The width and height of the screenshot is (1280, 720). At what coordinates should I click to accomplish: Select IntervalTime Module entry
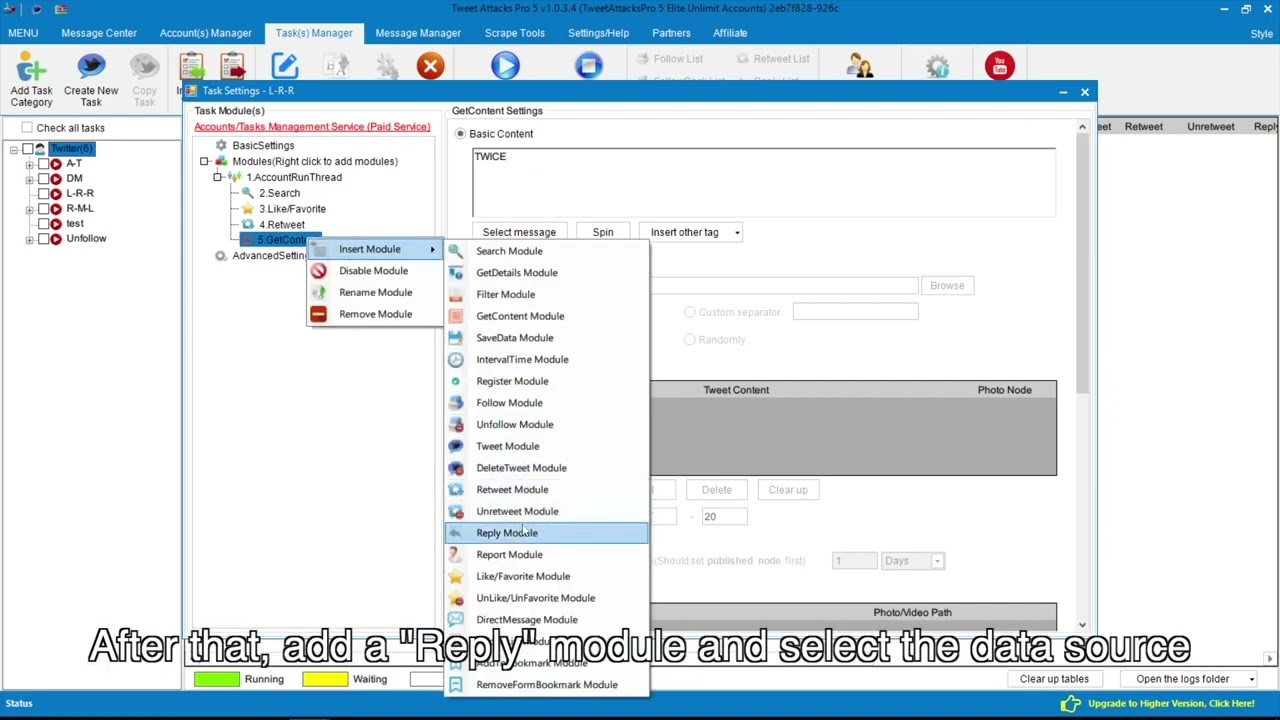tap(546, 359)
